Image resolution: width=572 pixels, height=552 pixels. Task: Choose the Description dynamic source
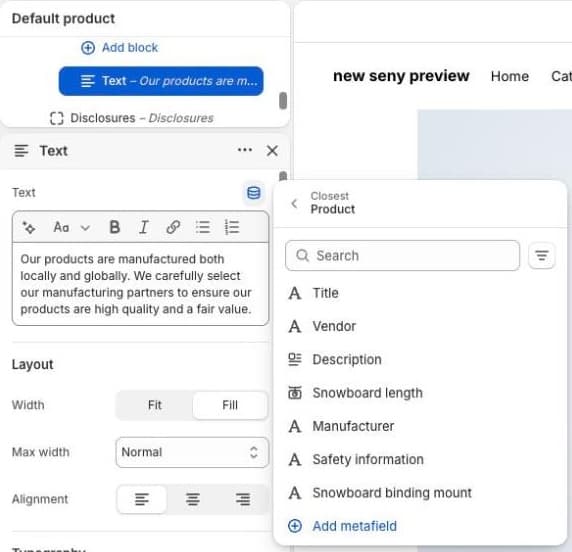pos(420,360)
